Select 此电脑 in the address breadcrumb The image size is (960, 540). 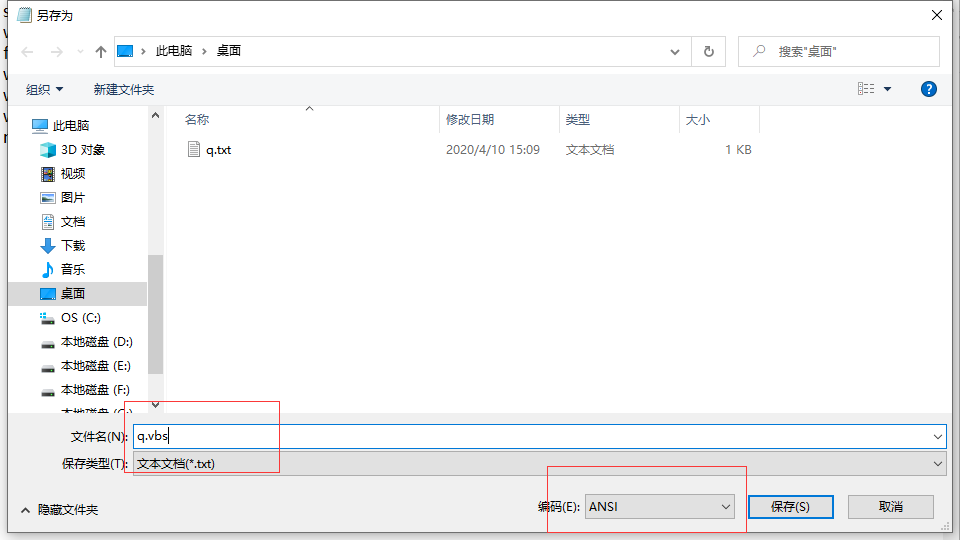tap(174, 51)
